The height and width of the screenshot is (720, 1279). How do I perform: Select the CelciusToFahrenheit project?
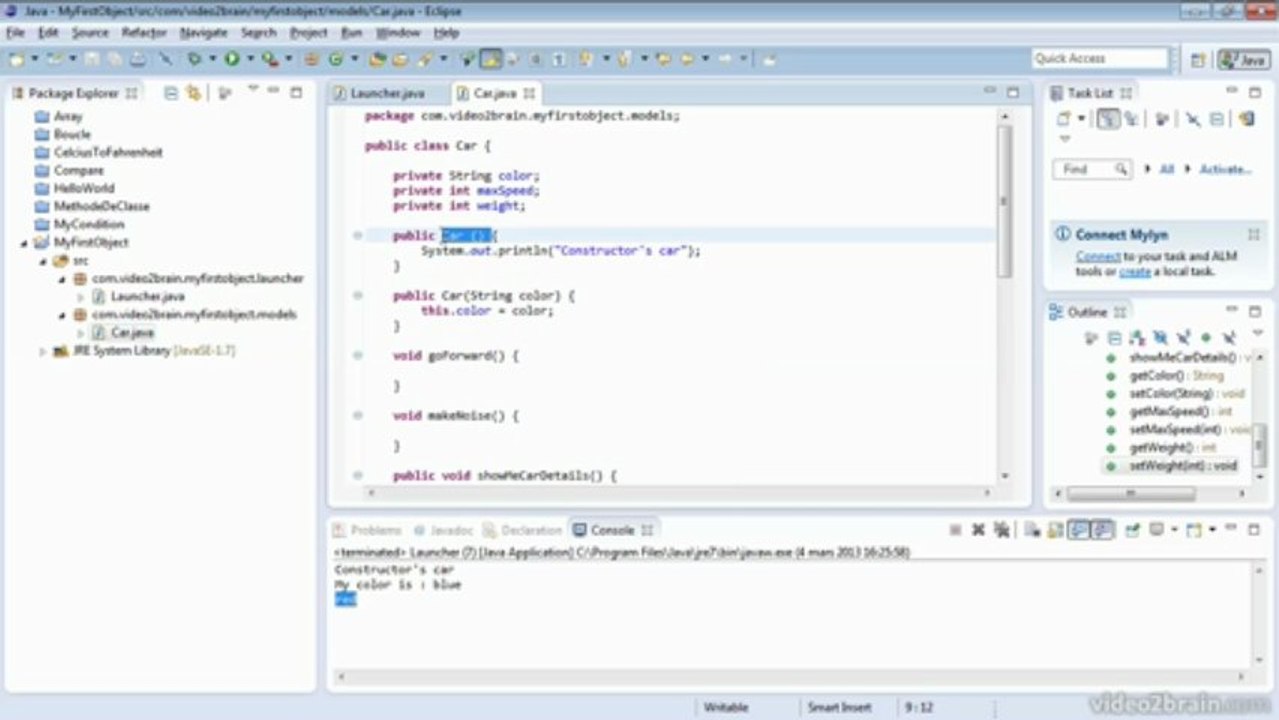(x=108, y=152)
